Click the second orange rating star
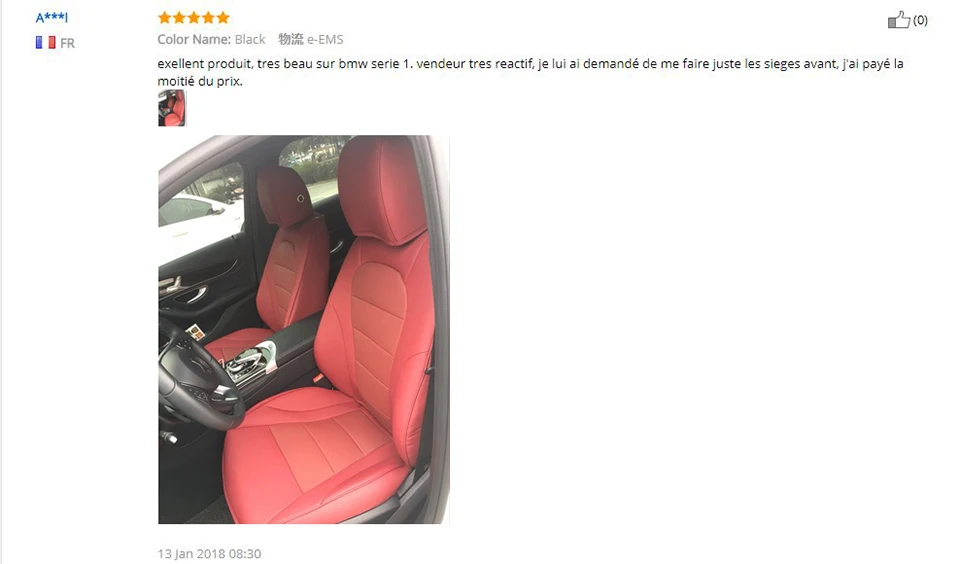Image resolution: width=960 pixels, height=564 pixels. click(x=179, y=18)
